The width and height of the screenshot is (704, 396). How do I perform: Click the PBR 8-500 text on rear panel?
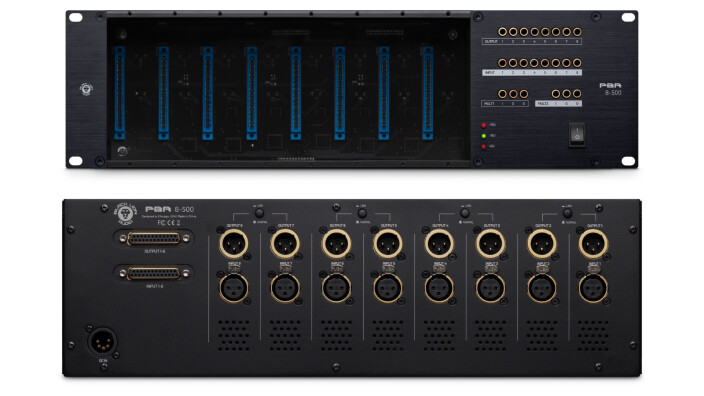coord(170,209)
